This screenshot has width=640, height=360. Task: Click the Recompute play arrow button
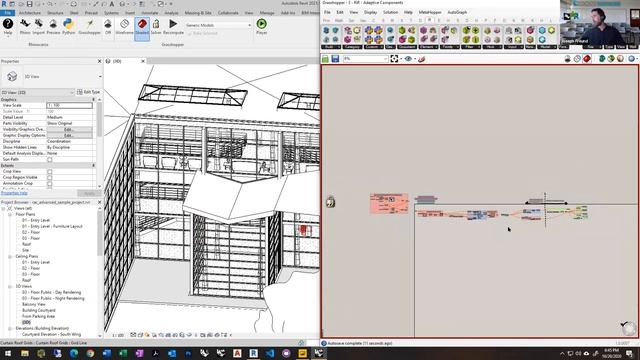(173, 27)
